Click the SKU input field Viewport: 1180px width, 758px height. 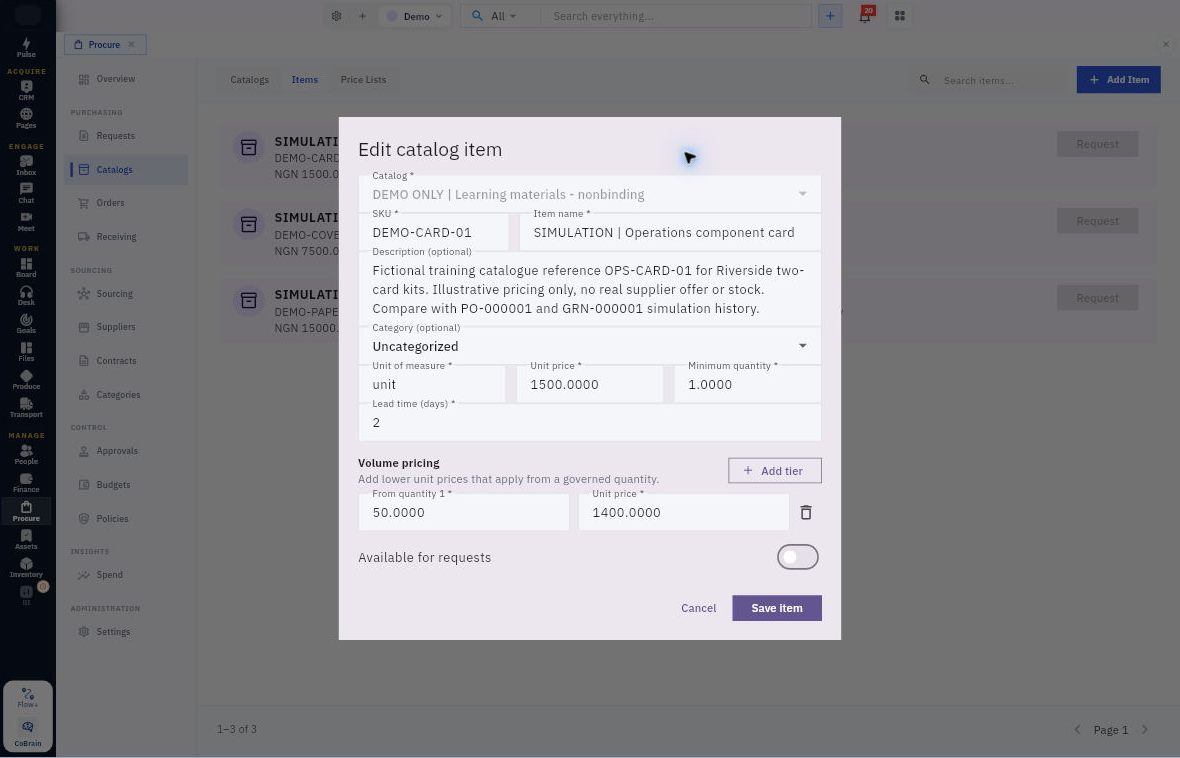pyautogui.click(x=433, y=232)
